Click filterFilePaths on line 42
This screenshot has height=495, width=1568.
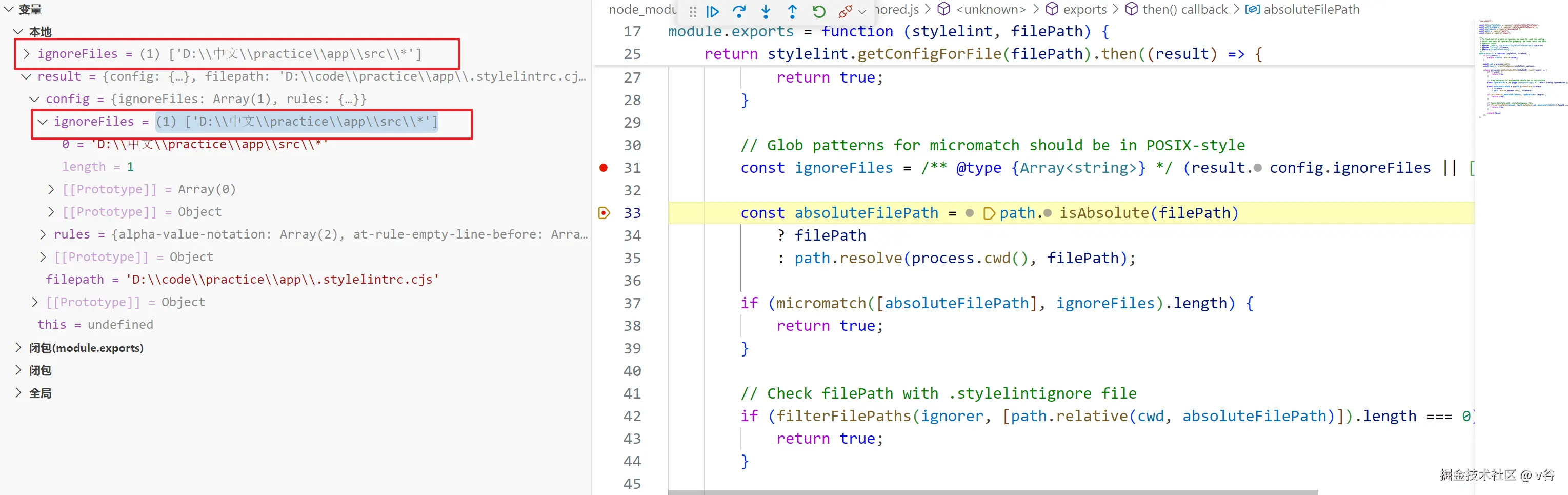(843, 416)
